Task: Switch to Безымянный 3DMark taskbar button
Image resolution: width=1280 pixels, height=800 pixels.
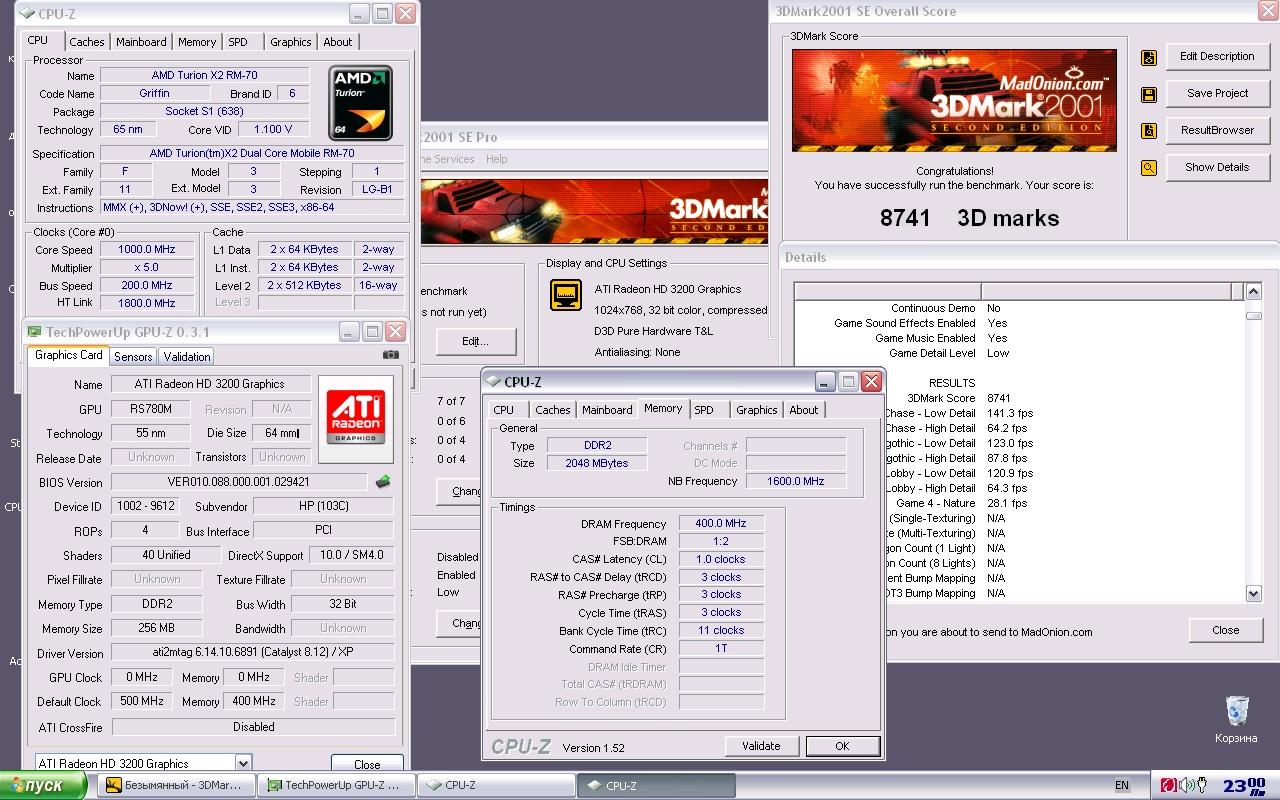Action: 175,786
